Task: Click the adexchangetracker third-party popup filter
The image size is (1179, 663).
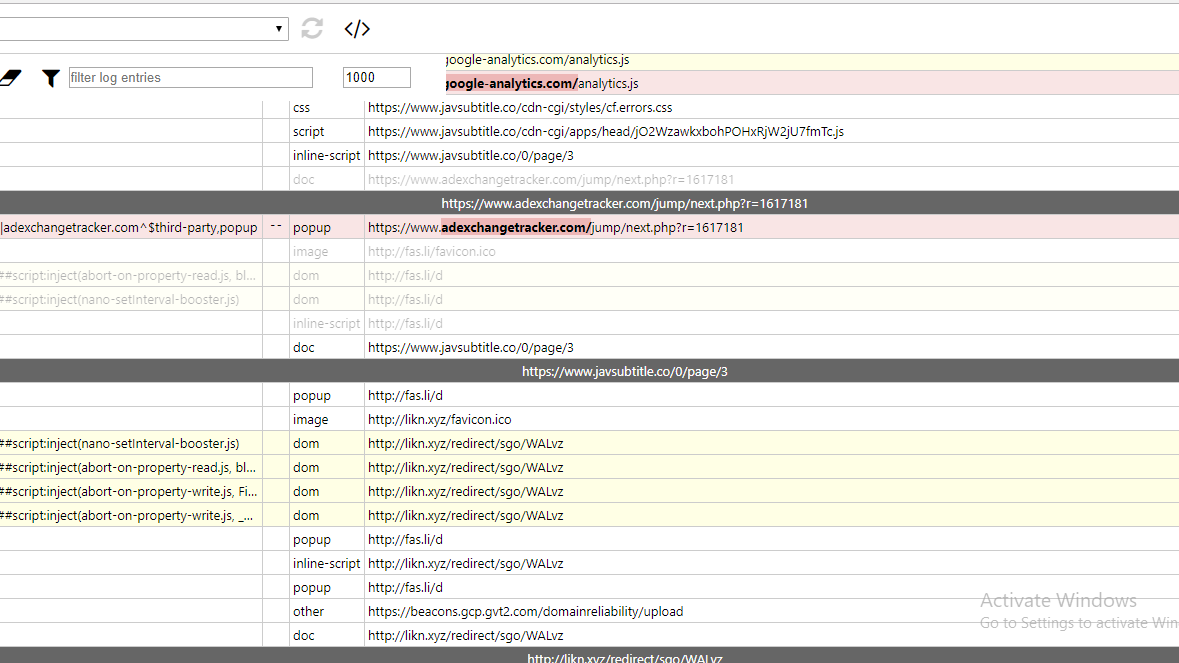Action: coord(128,227)
